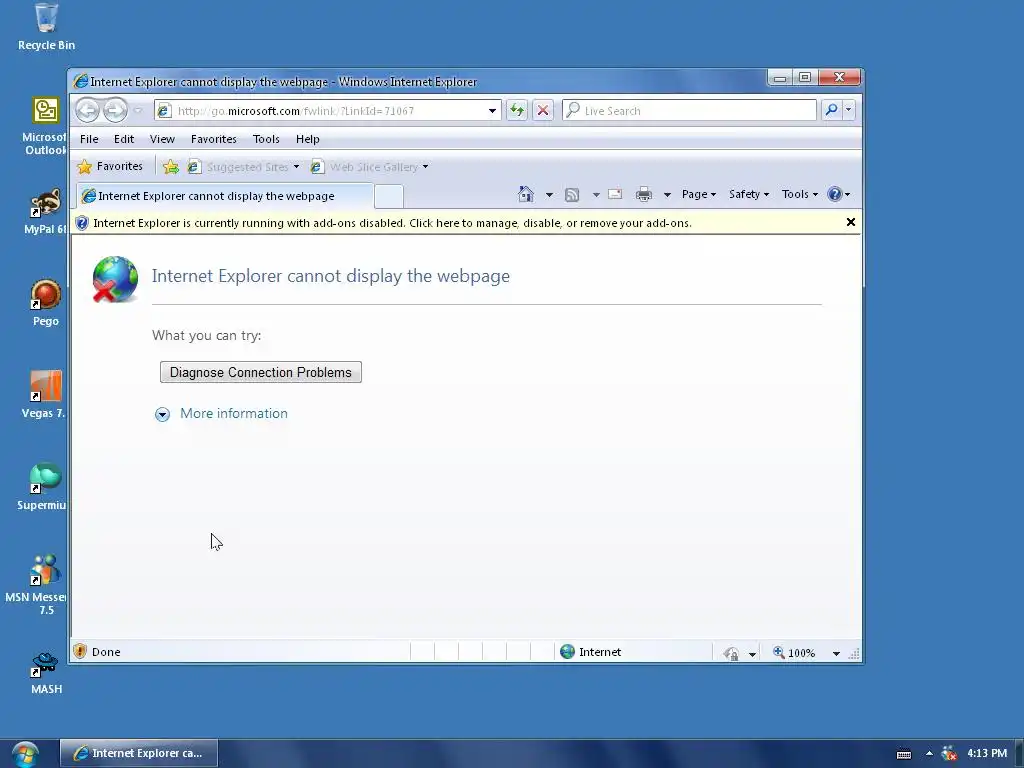Open the recent pages dropdown beside Forward
This screenshot has width=1024, height=768.
click(x=138, y=110)
